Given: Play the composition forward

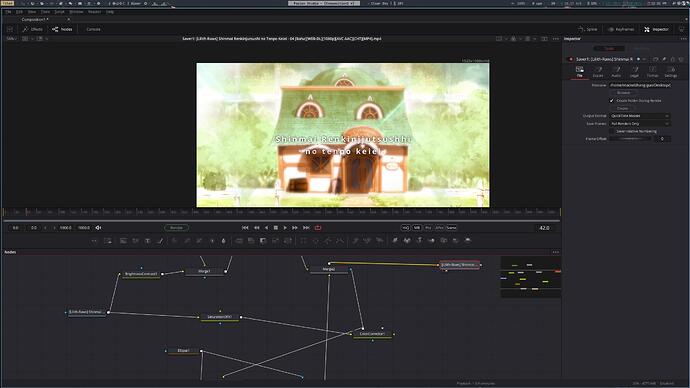Looking at the screenshot, I should [x=285, y=228].
